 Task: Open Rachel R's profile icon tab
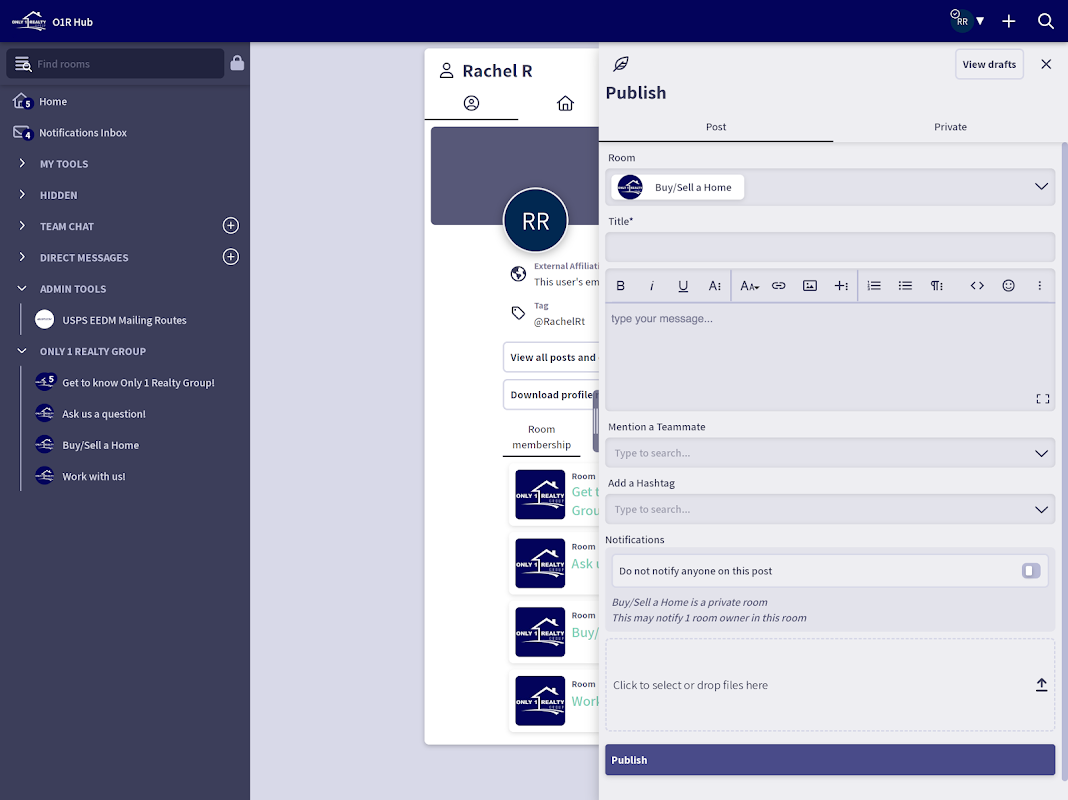tap(471, 103)
